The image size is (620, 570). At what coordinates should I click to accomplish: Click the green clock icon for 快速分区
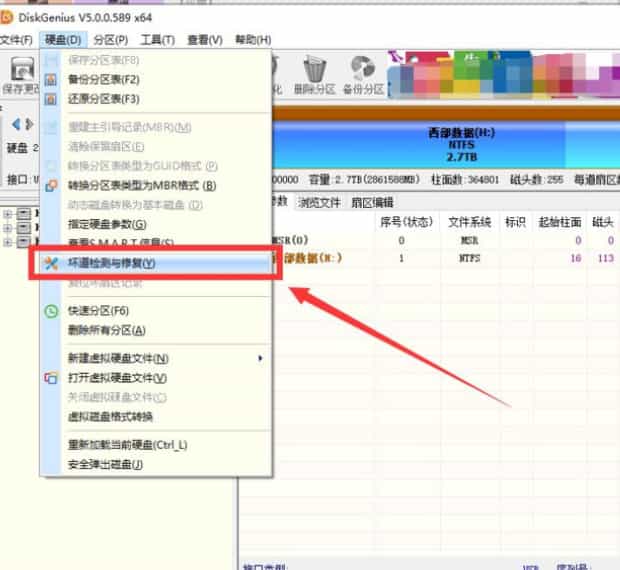pos(52,311)
